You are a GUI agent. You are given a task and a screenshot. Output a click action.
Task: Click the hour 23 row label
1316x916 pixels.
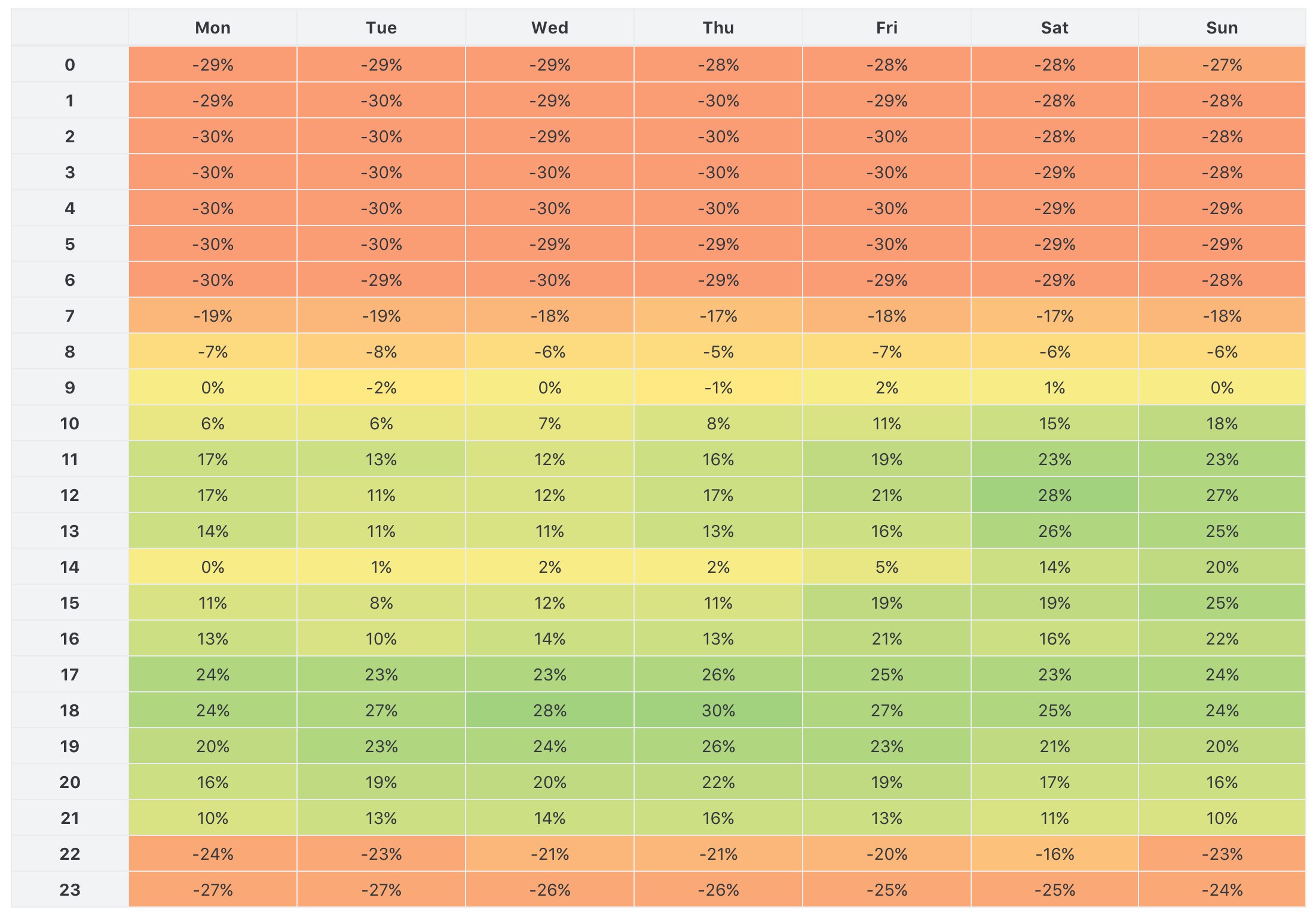click(x=70, y=889)
